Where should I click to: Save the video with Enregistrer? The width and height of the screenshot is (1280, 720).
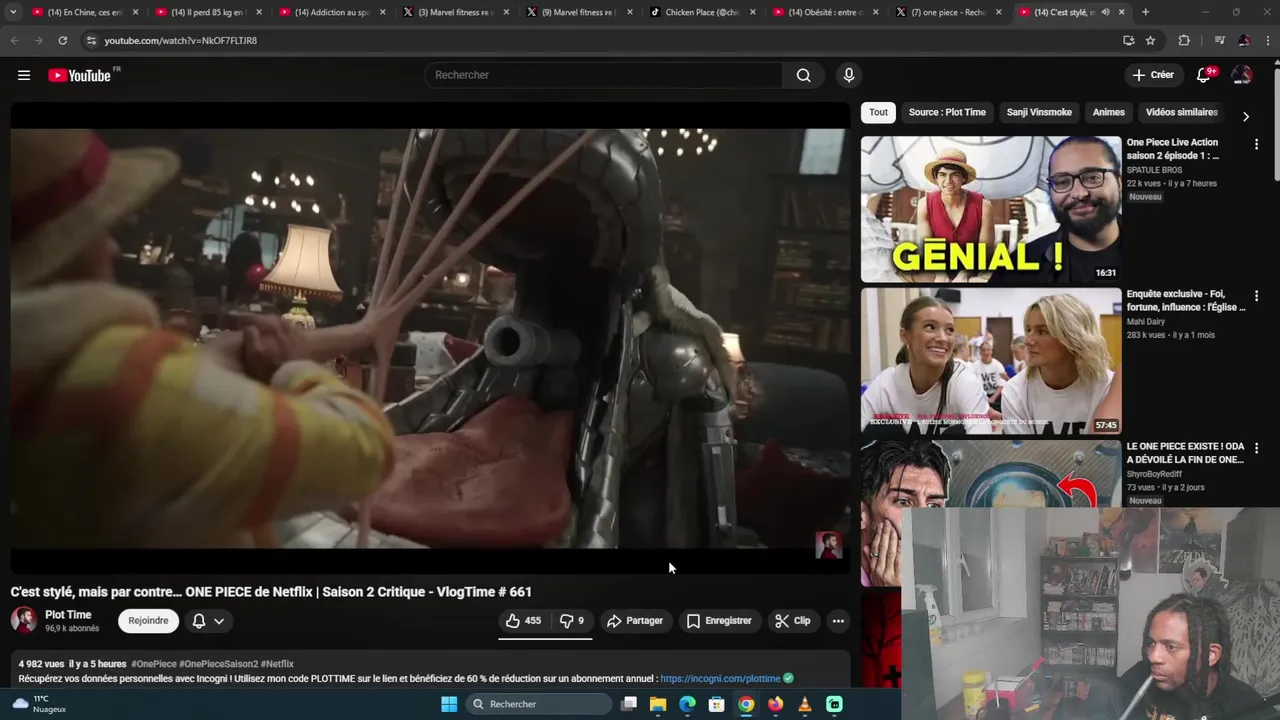click(x=719, y=621)
